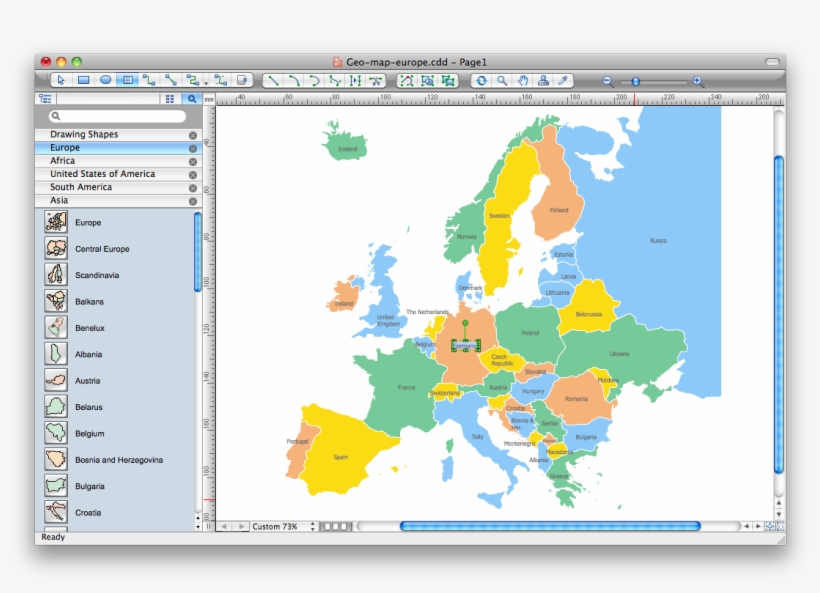The image size is (820, 593).
Task: Enable the search view for libraries
Action: tap(192, 98)
